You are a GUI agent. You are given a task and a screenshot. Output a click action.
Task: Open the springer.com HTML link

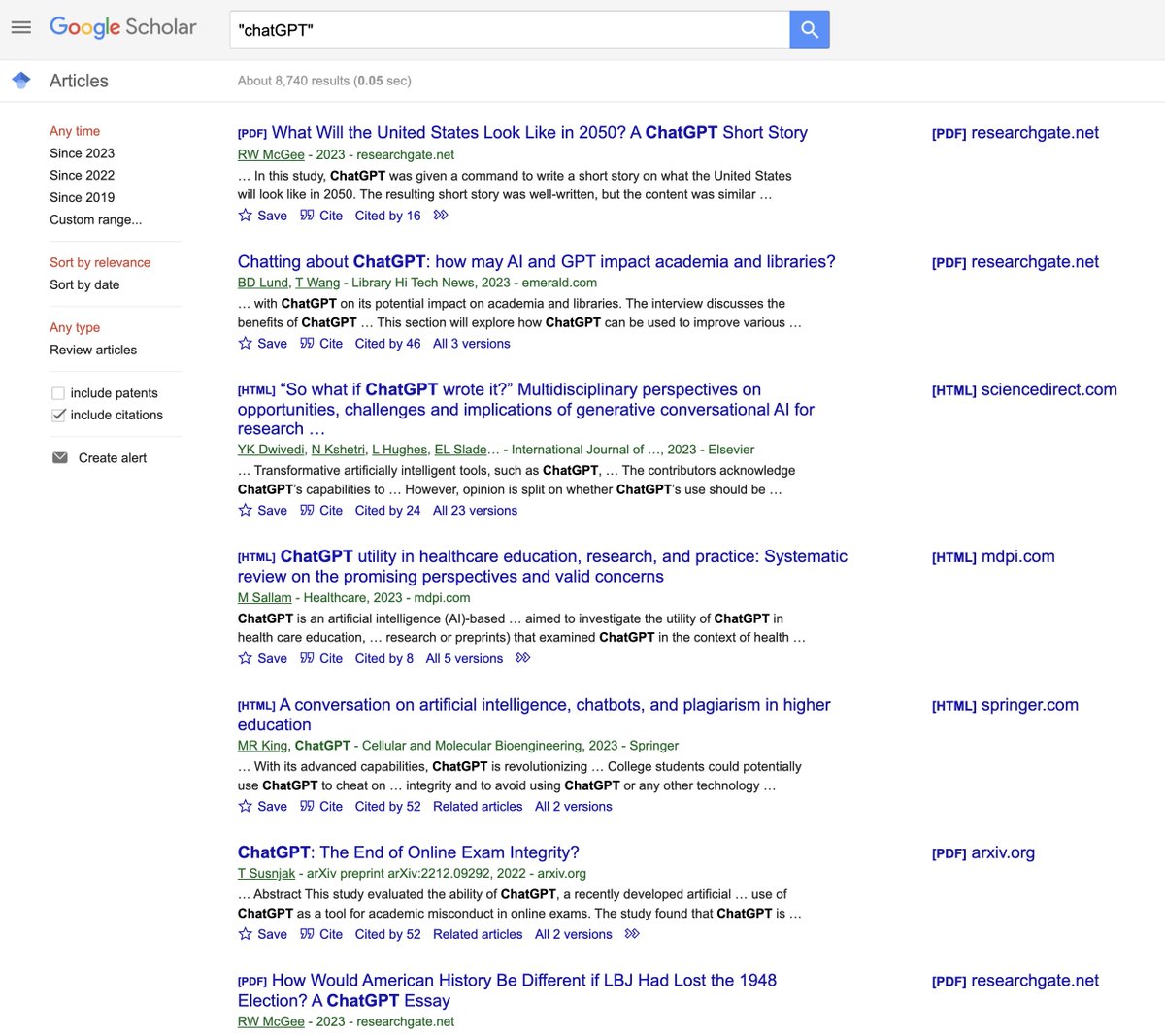1005,705
